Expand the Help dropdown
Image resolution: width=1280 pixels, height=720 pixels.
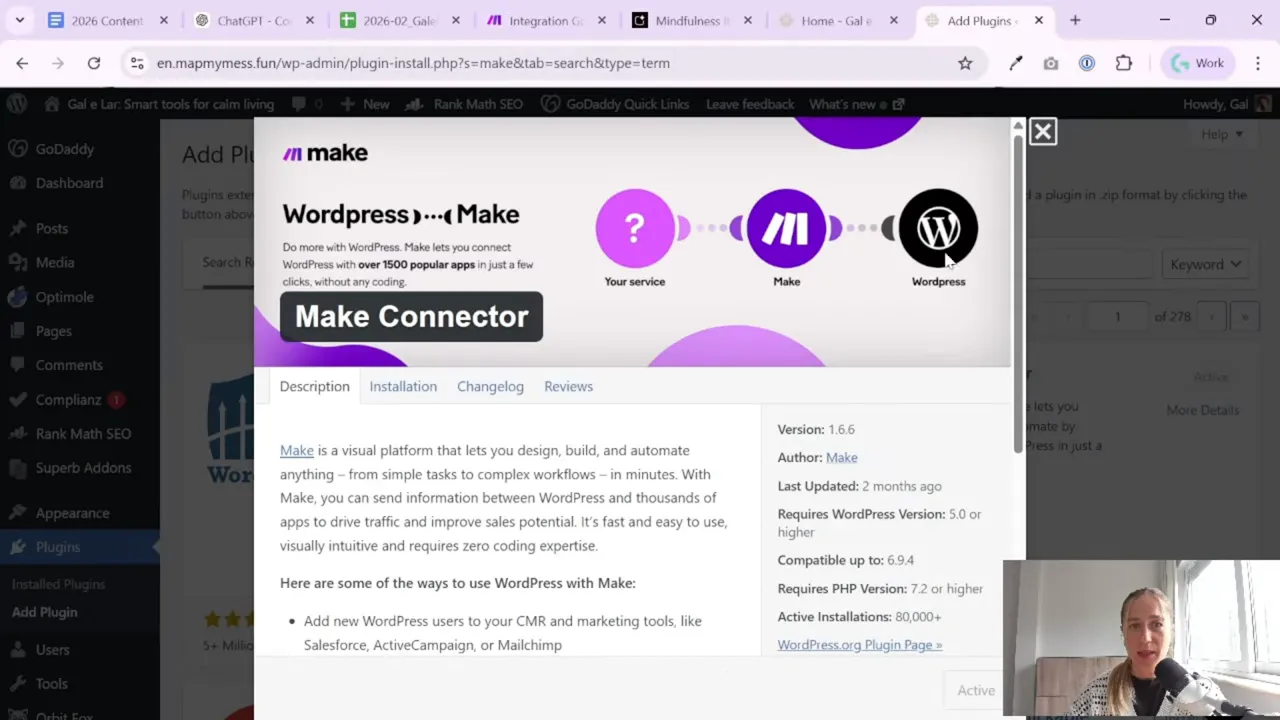(x=1221, y=134)
